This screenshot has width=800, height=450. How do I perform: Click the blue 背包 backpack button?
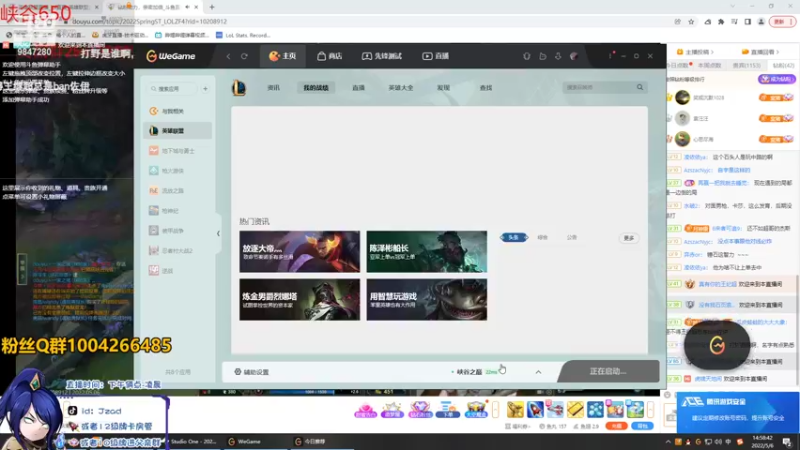(642, 426)
